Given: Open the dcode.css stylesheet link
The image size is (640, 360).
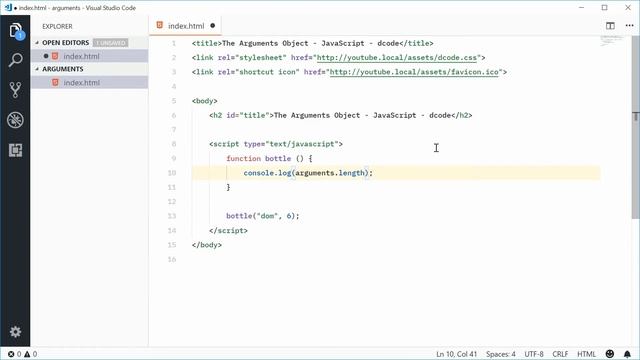Looking at the screenshot, I should (397, 58).
